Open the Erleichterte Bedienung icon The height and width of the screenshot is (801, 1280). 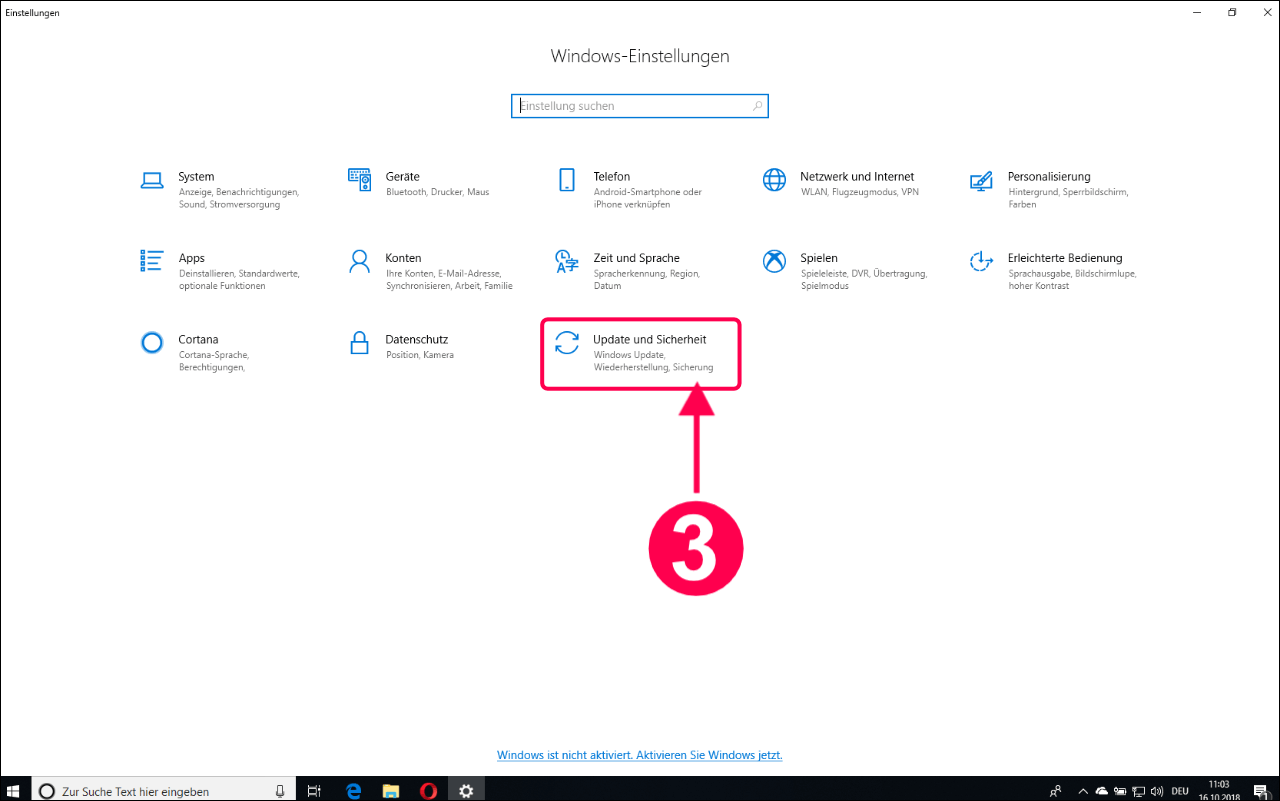click(981, 261)
